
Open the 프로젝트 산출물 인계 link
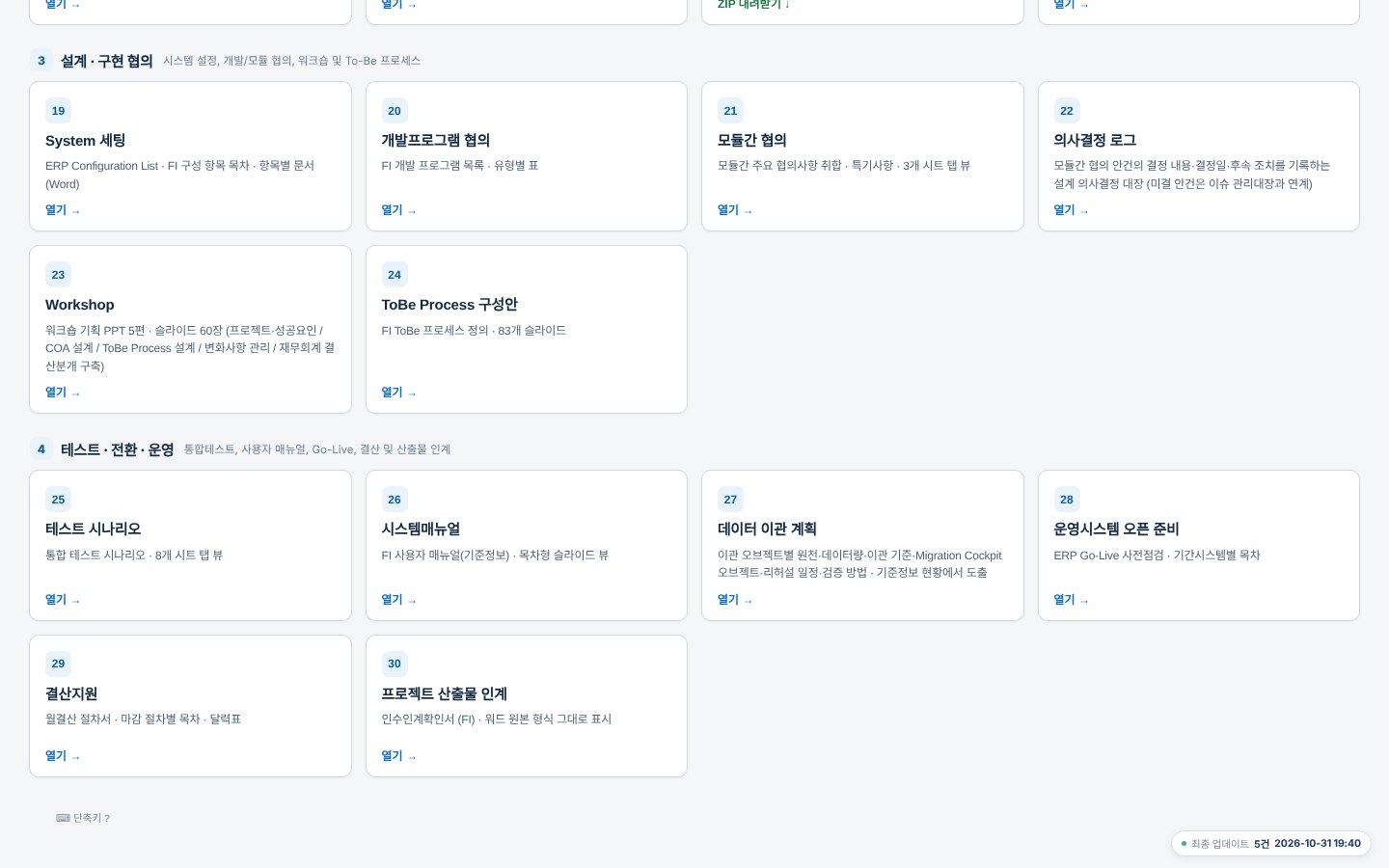(x=398, y=756)
